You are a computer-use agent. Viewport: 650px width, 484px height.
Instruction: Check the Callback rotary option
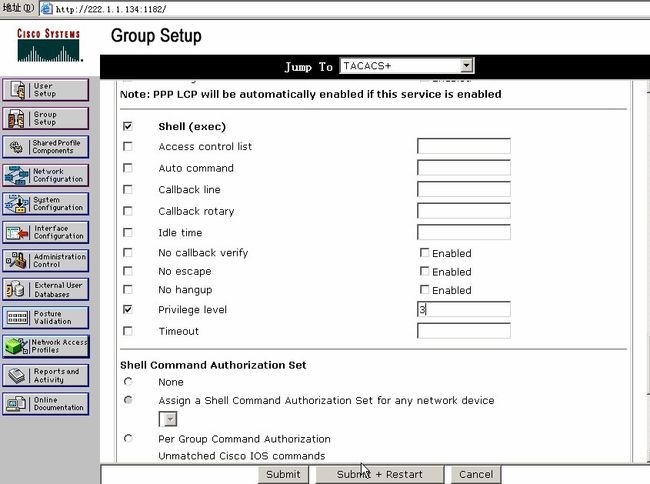[x=128, y=211]
